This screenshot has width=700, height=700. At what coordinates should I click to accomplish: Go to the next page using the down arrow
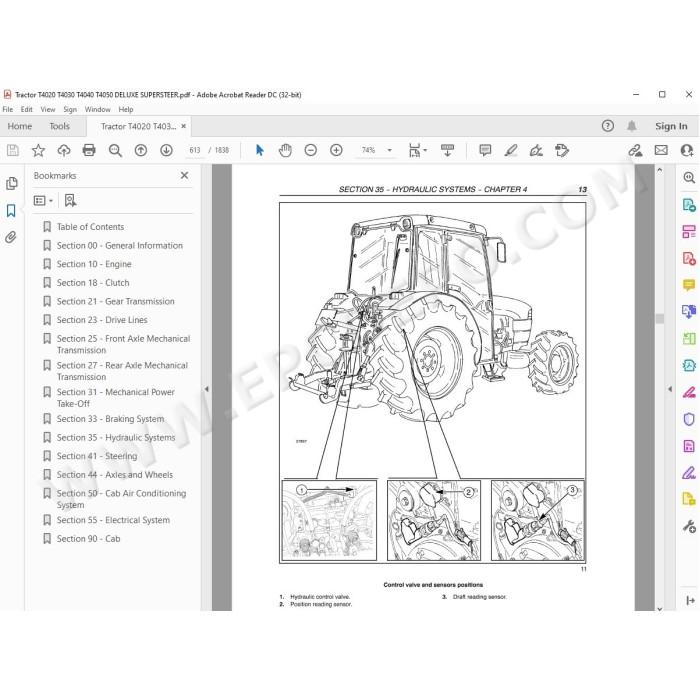[167, 150]
